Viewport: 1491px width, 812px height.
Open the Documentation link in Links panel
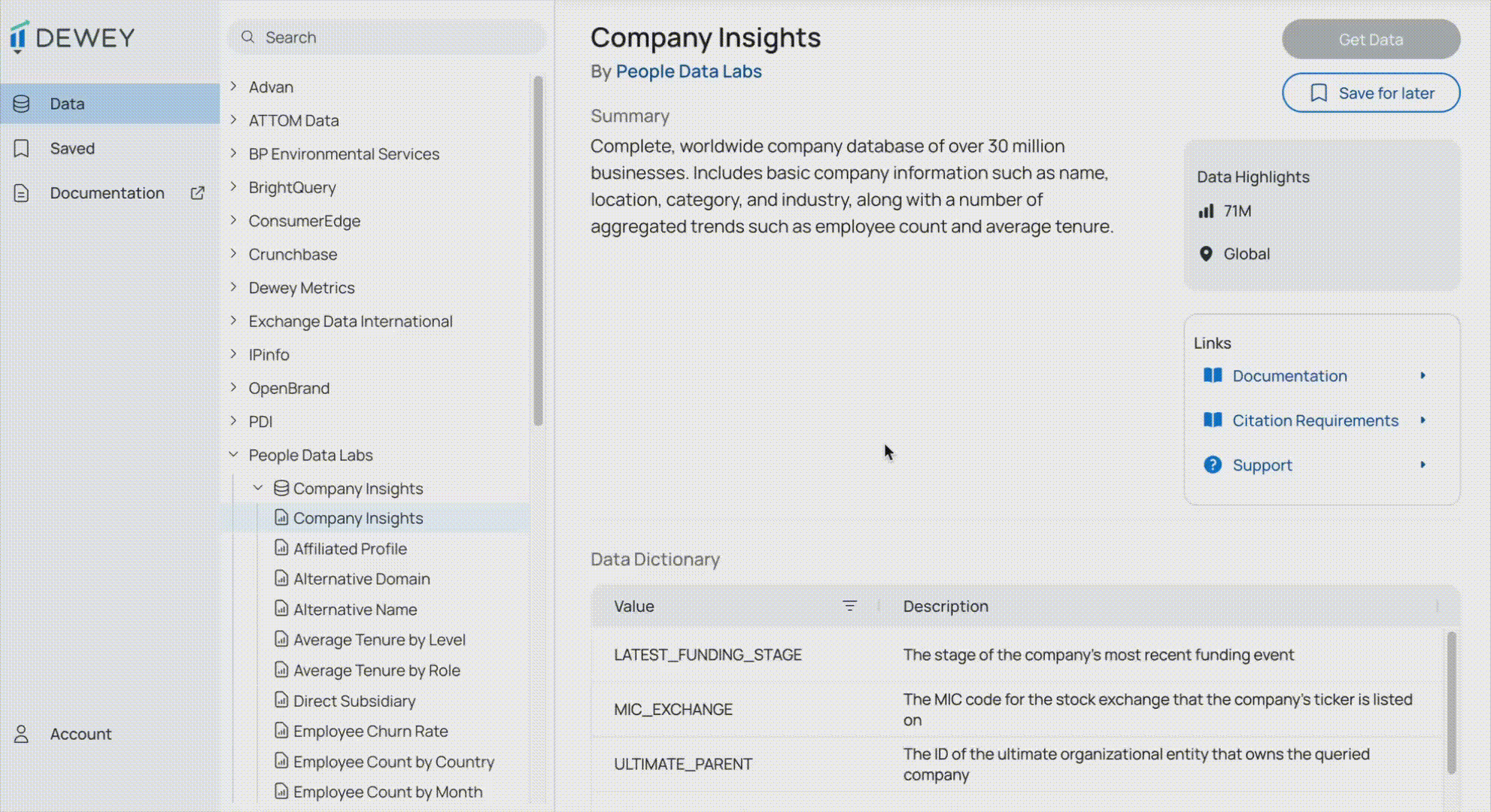pyautogui.click(x=1289, y=375)
